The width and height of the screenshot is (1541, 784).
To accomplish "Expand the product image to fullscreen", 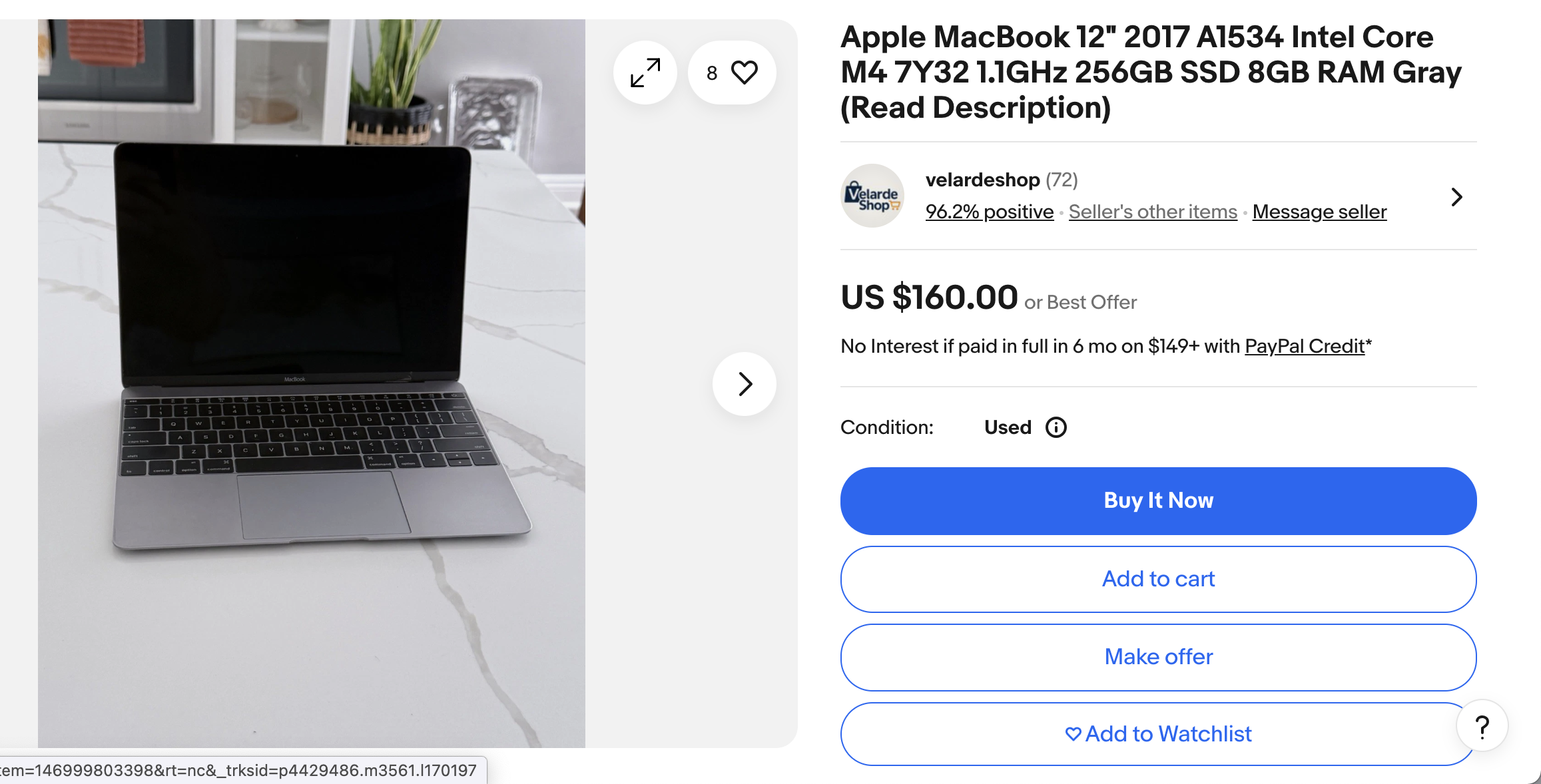I will [x=645, y=73].
